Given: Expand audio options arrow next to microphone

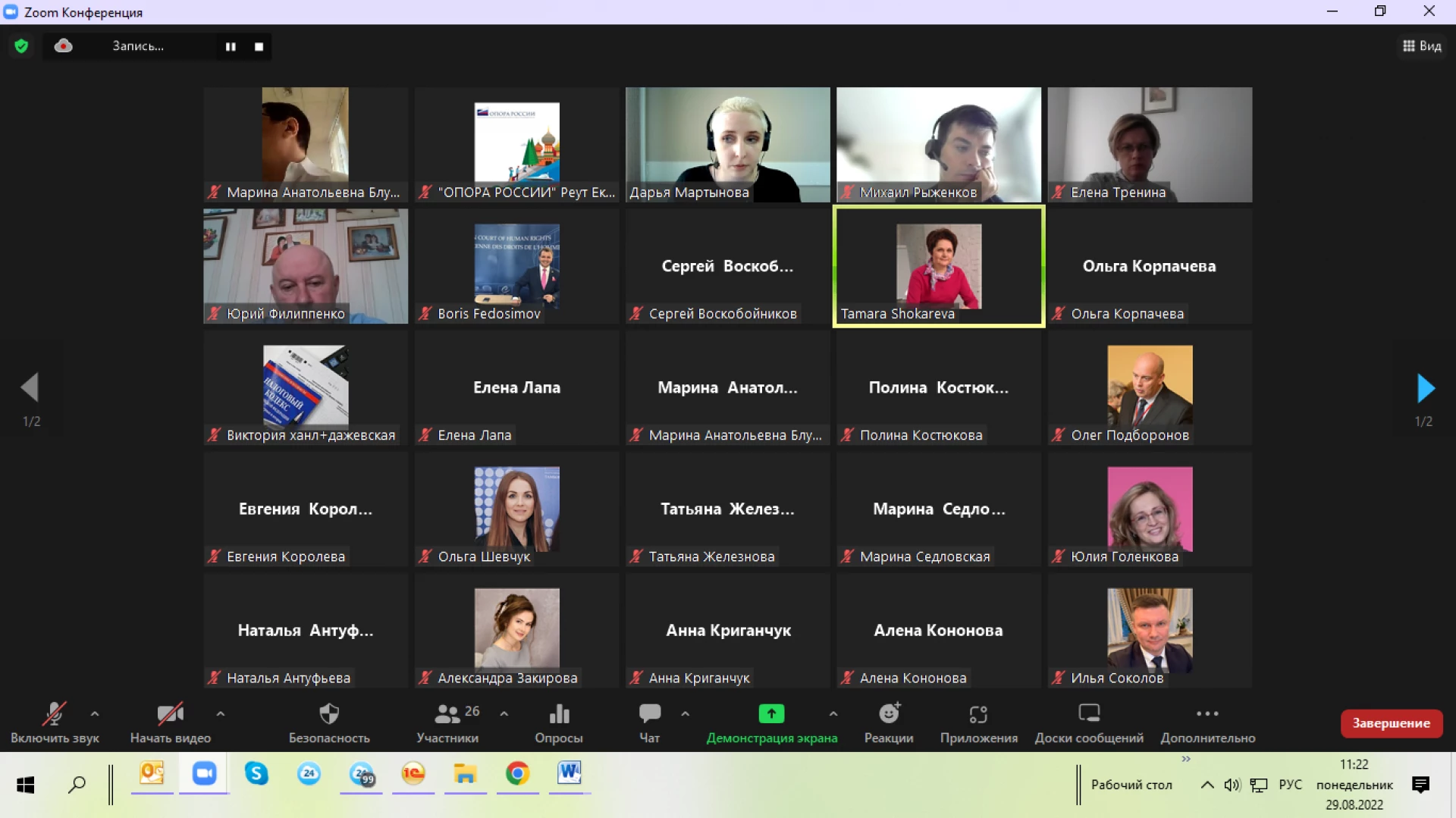Looking at the screenshot, I should pyautogui.click(x=95, y=713).
